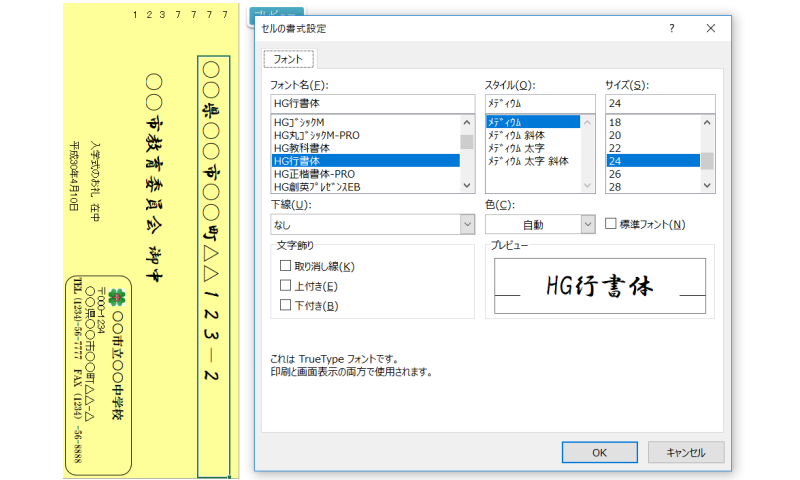
Task: Click the font name input field
Action: 371,103
